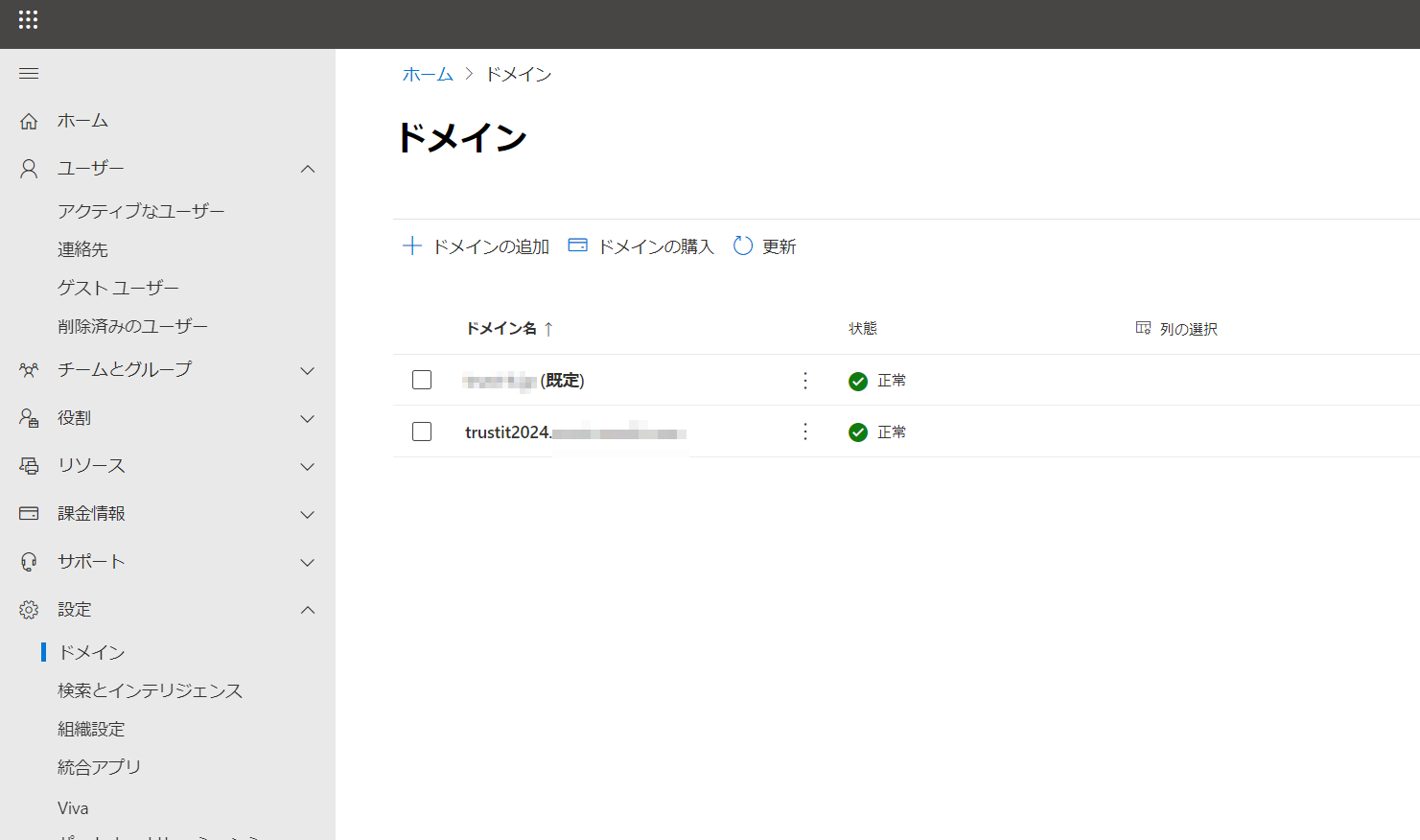
Task: Expand the 課金情報 section
Action: [308, 514]
